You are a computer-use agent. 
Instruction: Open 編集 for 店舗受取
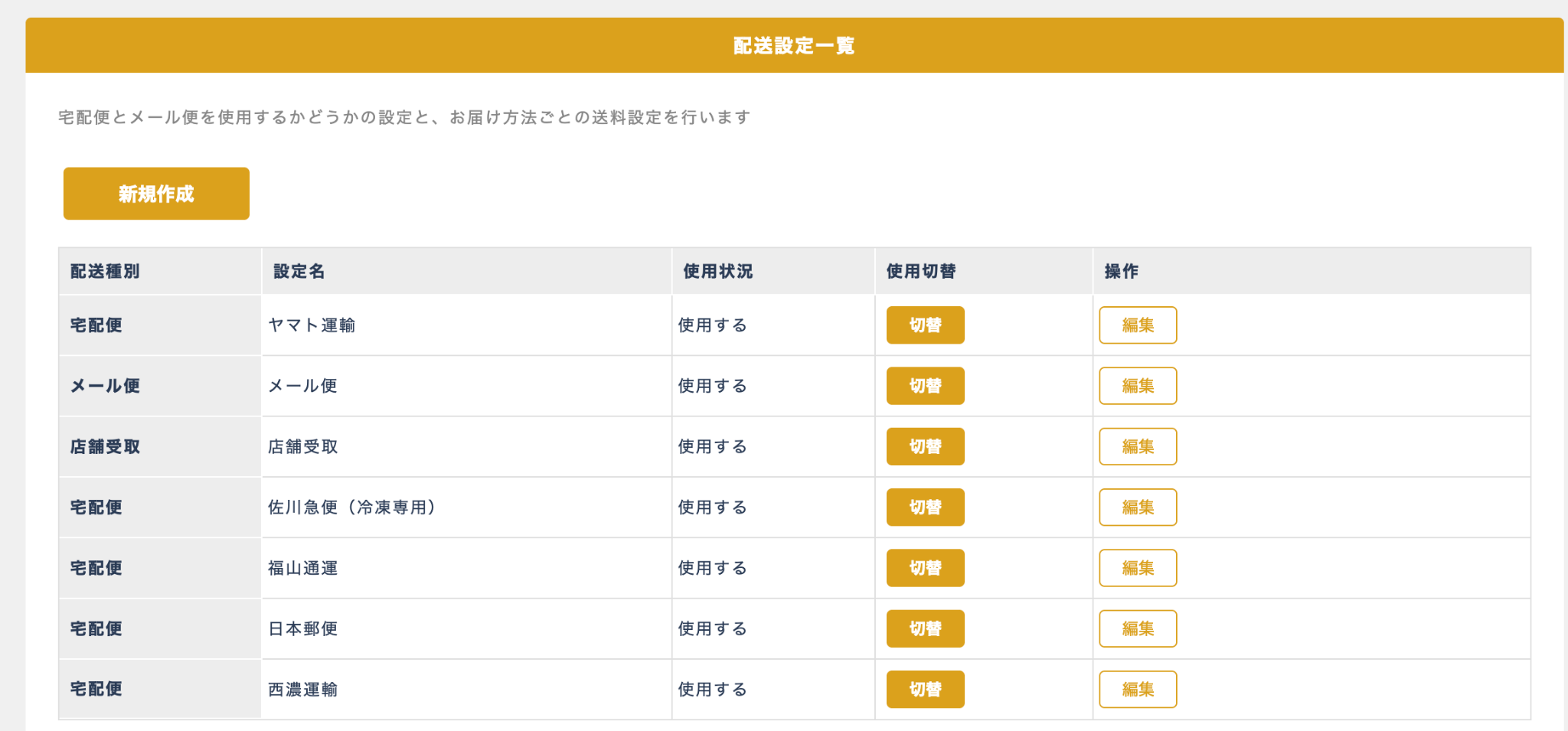[x=1137, y=446]
